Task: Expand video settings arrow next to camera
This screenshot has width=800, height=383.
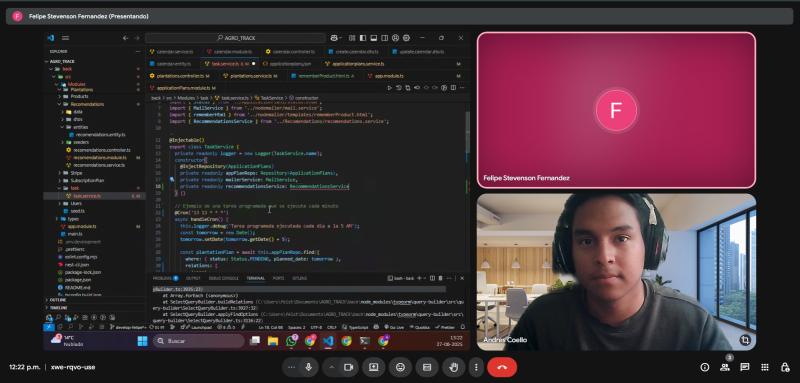Action: click(x=332, y=367)
